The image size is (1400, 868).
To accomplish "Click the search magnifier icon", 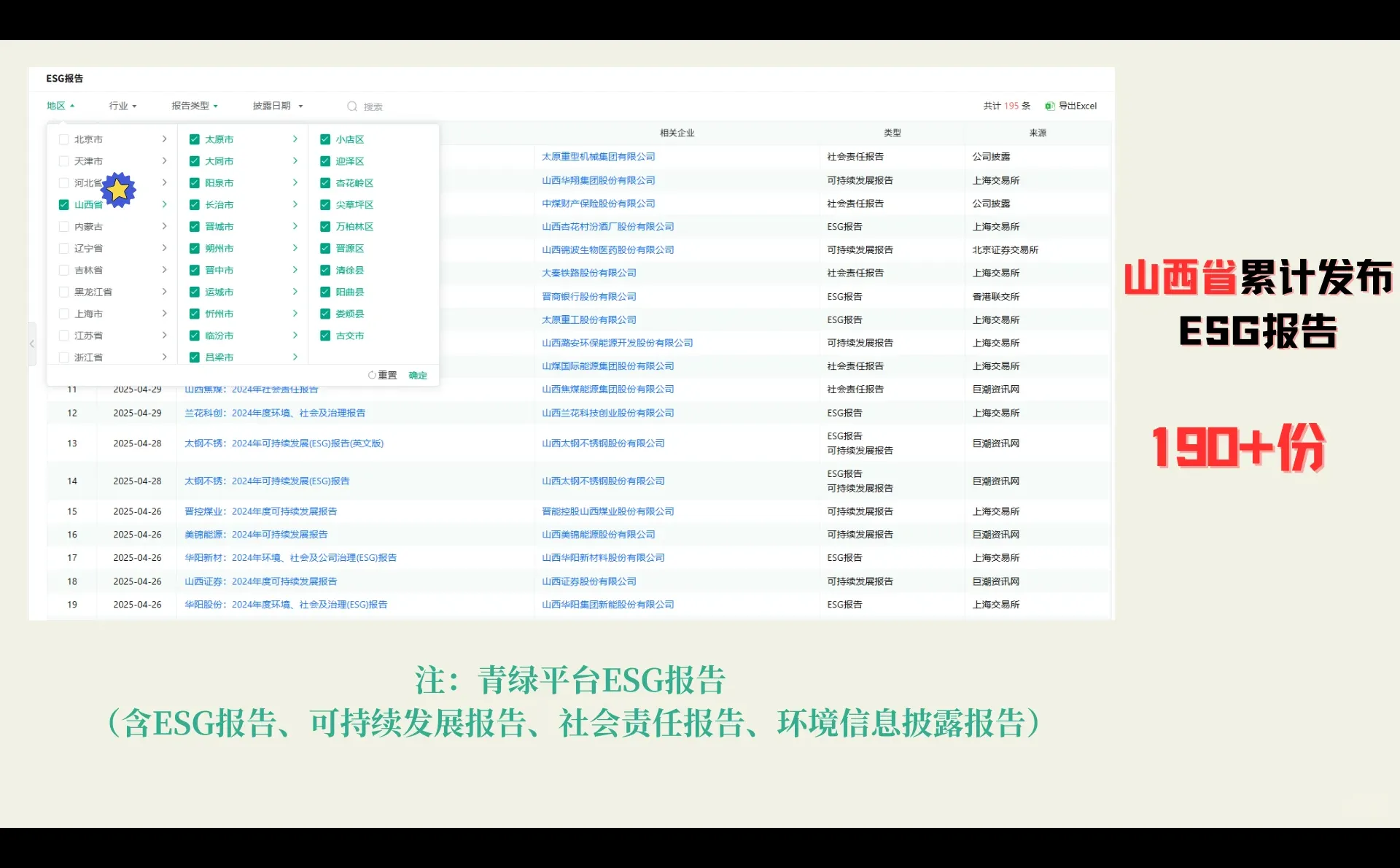I will click(352, 106).
